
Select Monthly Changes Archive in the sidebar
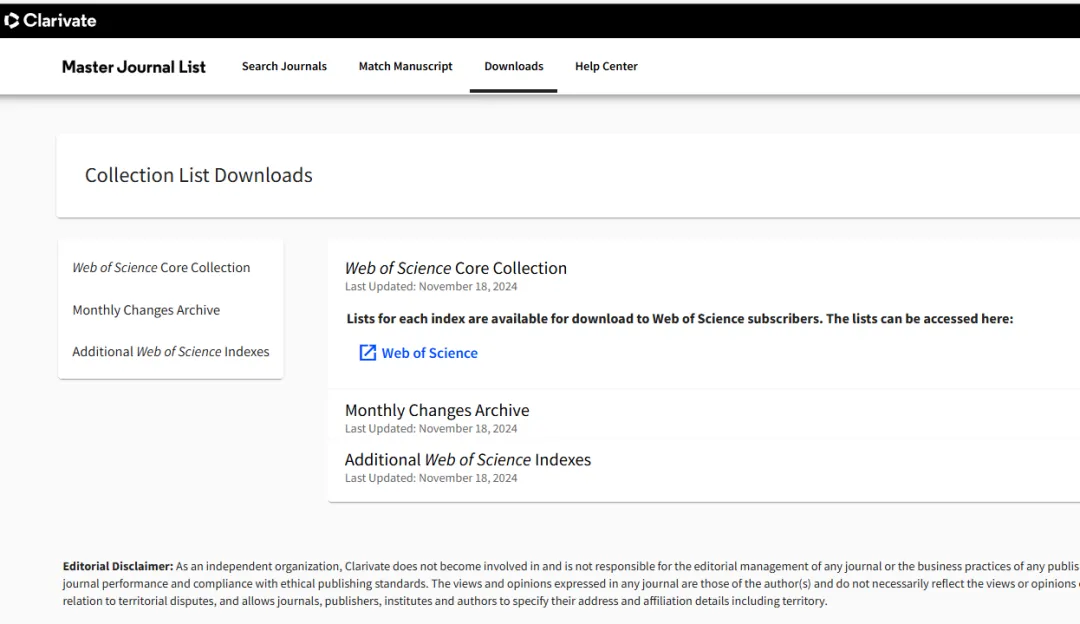point(146,310)
